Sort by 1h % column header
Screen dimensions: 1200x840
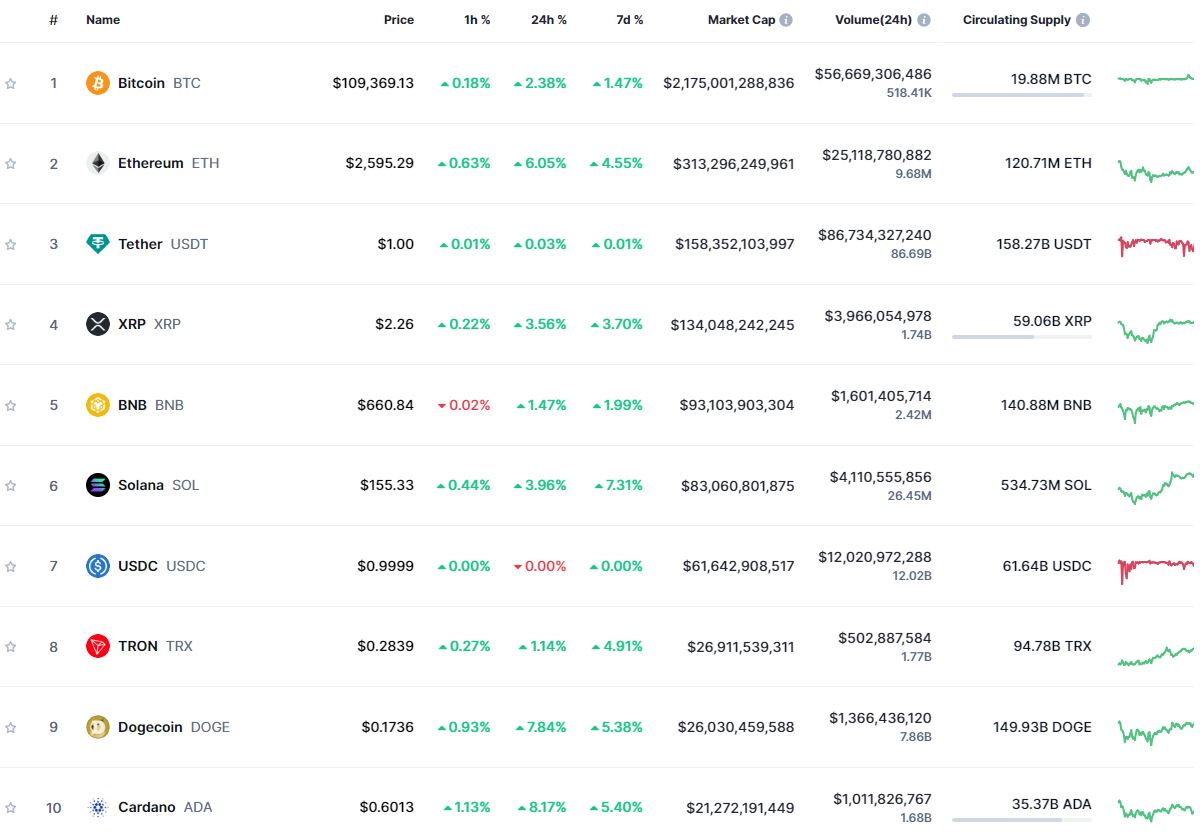[x=477, y=20]
